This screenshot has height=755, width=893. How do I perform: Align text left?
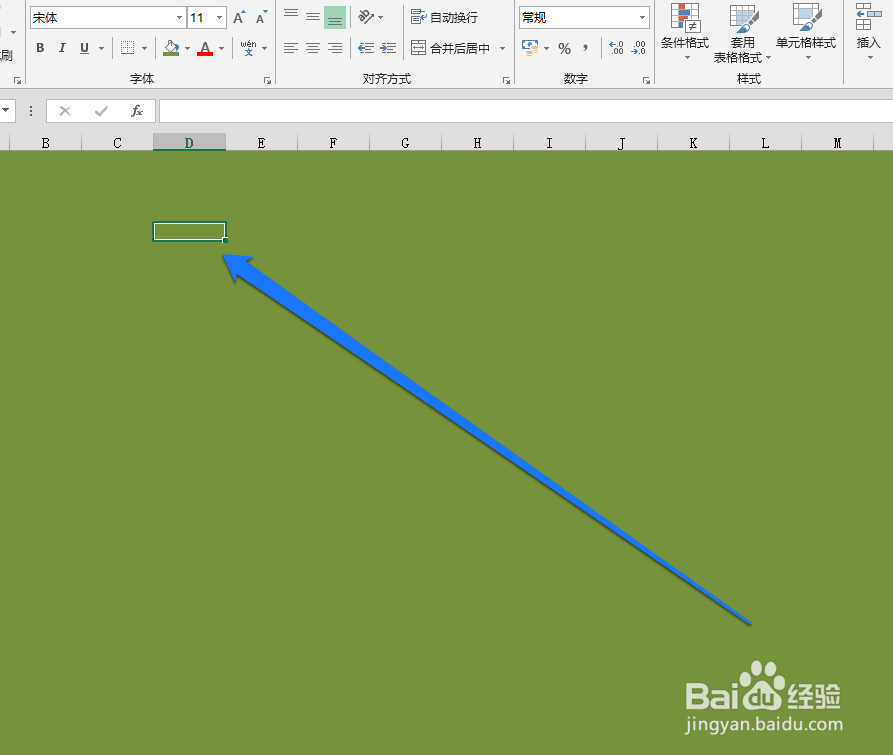291,48
